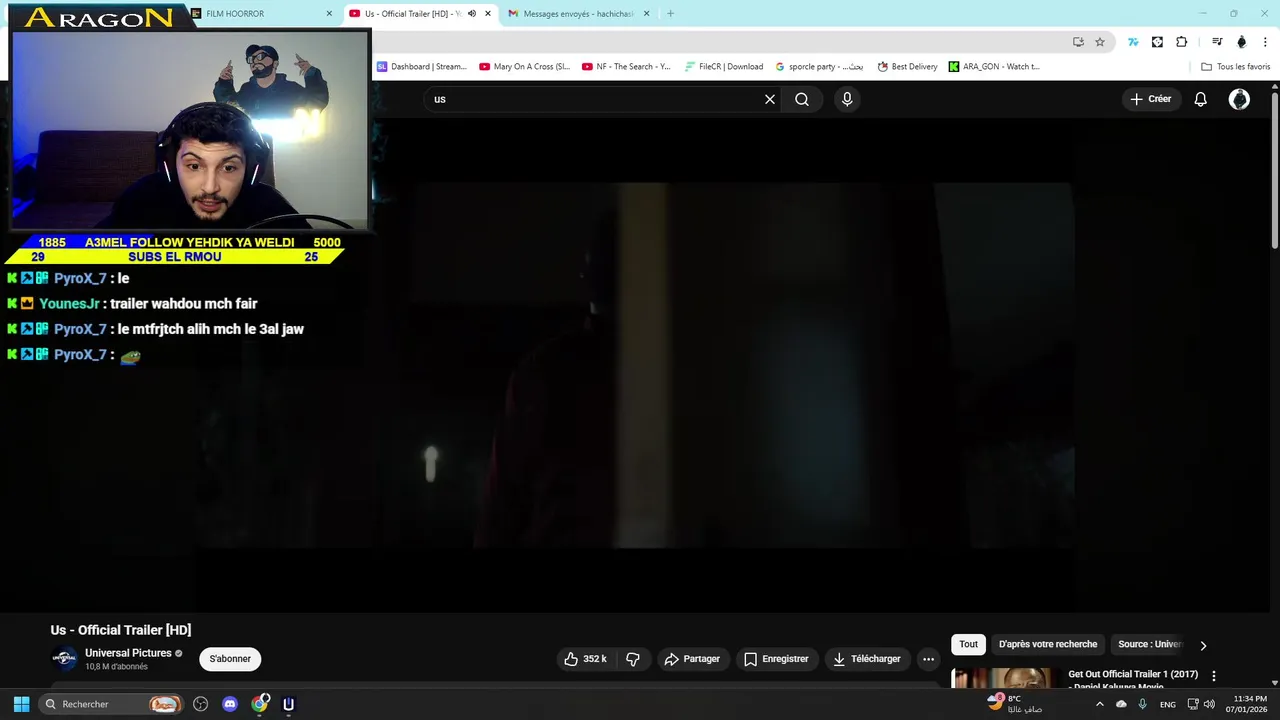Open the U app in the taskbar
Viewport: 1280px width, 720px height.
289,704
